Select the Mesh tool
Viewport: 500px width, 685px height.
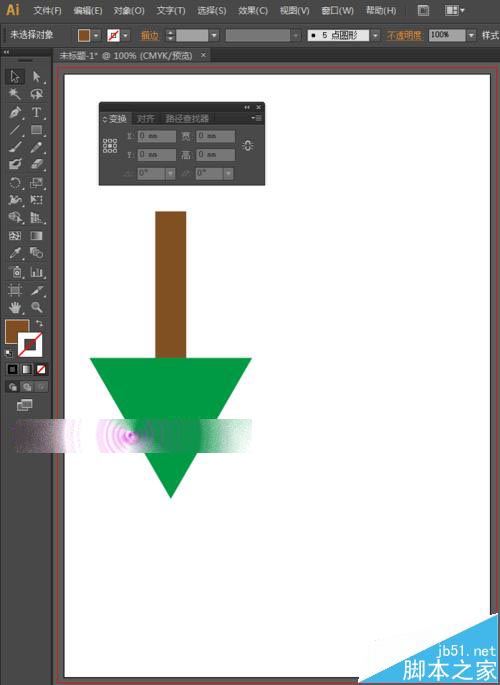(15, 236)
